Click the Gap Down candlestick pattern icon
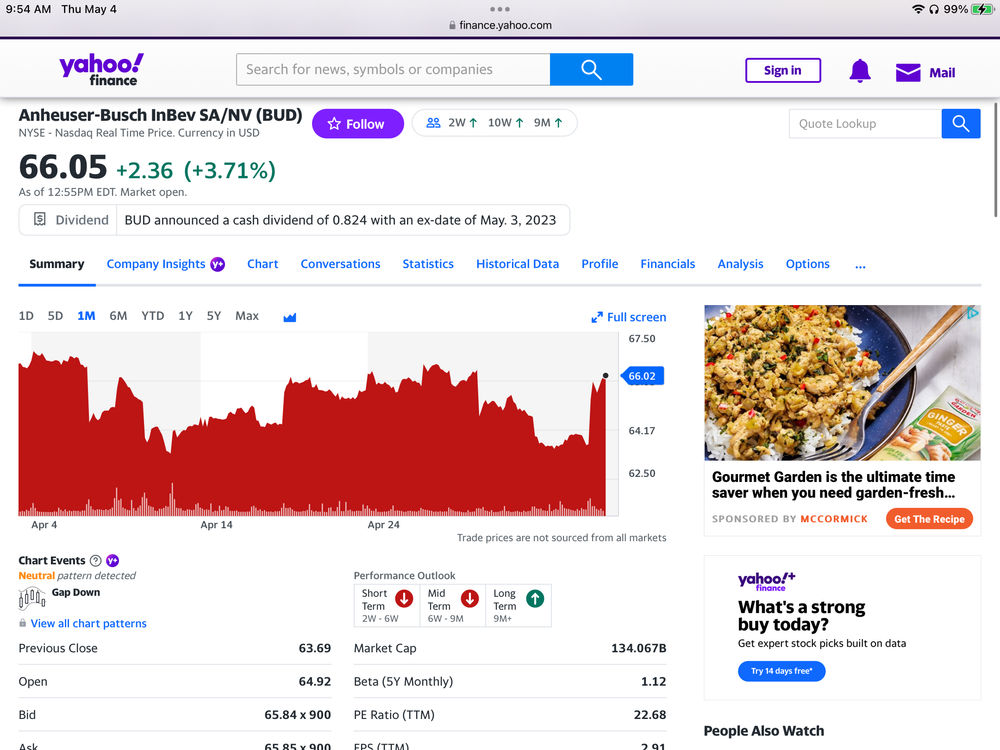This screenshot has width=1000, height=750. pos(30,597)
